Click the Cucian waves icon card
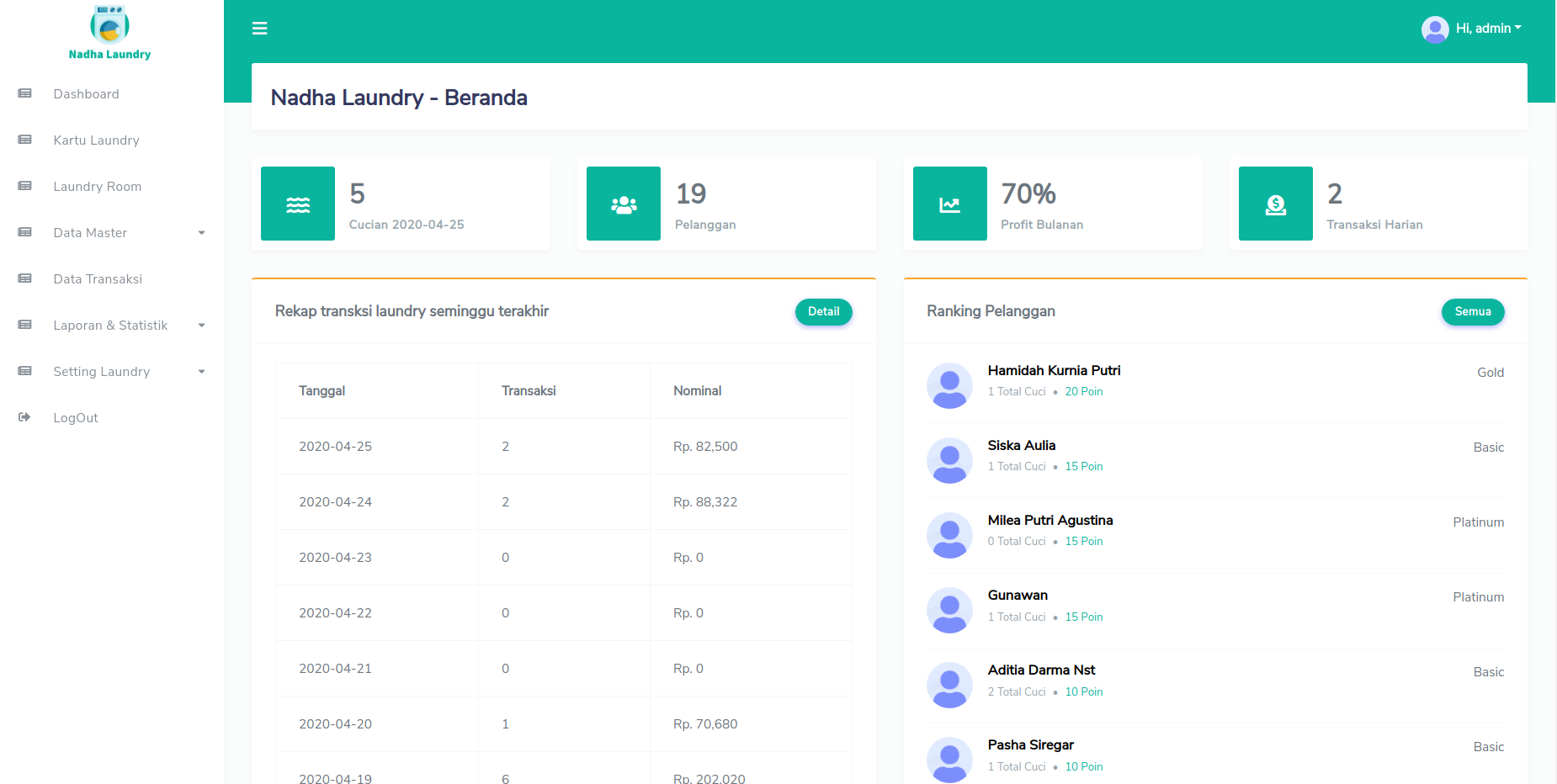 pyautogui.click(x=298, y=204)
